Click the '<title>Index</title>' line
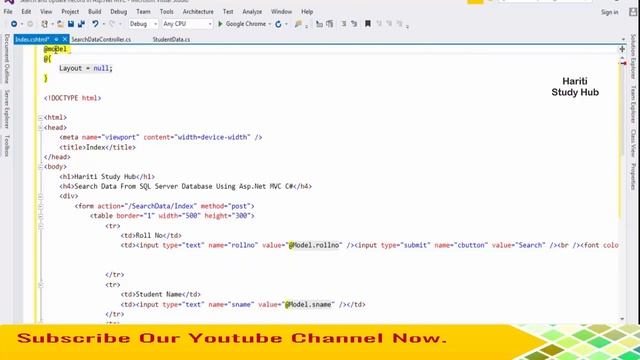640x360 pixels. tap(98, 147)
